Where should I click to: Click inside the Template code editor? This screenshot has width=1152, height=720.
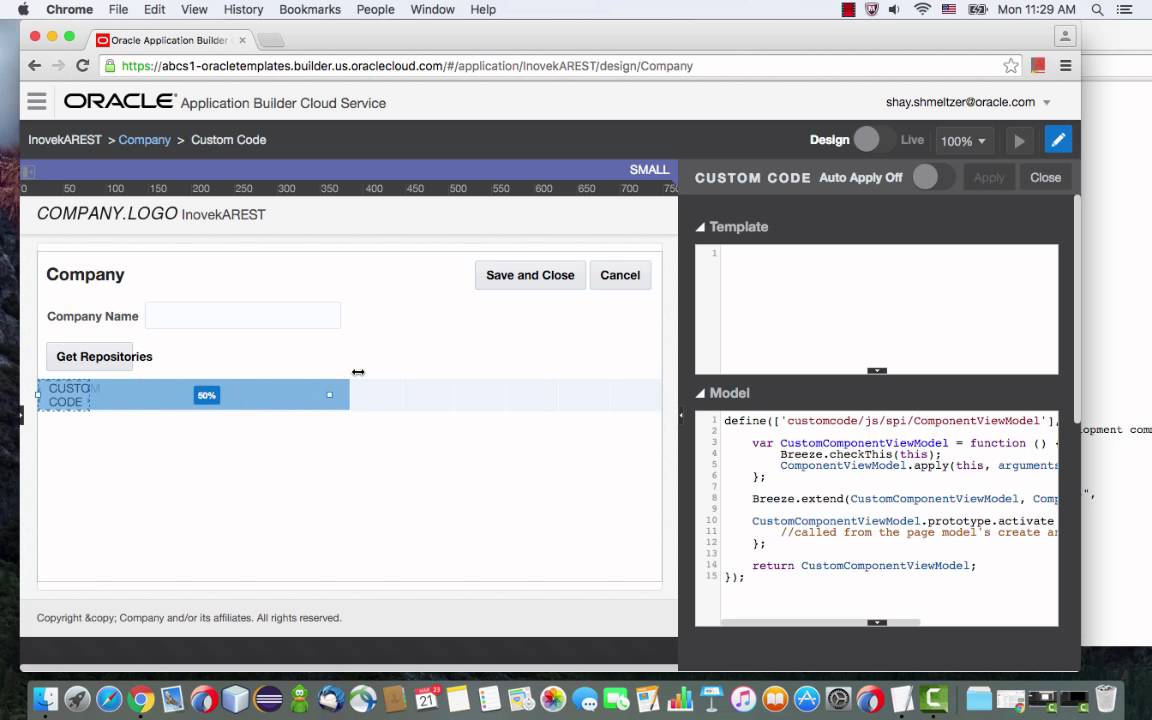(x=889, y=309)
